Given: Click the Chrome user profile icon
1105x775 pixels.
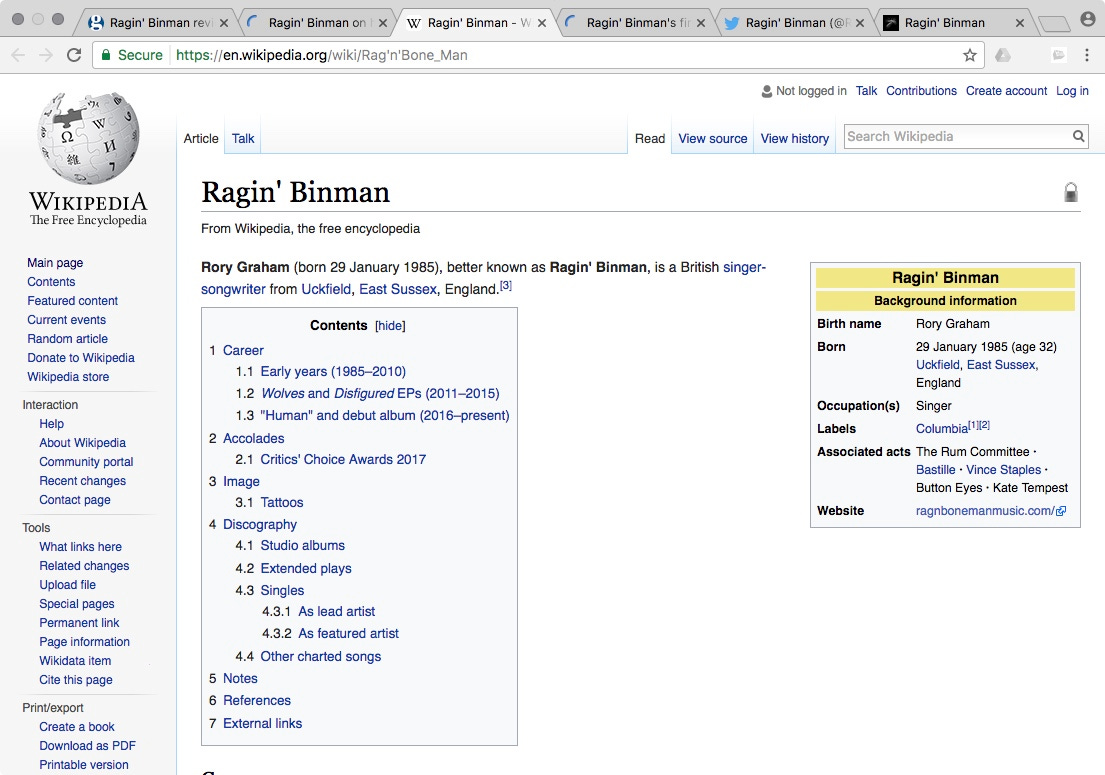Looking at the screenshot, I should [1088, 19].
